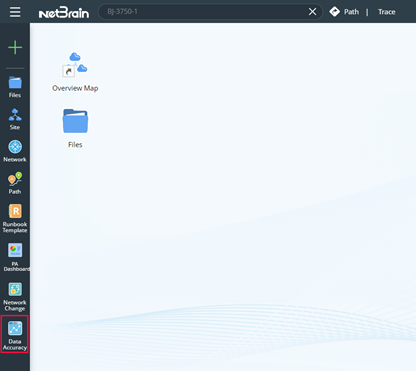Screen dimensions: 416x371
Task: Open the Path sidebar icon
Action: coord(15,183)
